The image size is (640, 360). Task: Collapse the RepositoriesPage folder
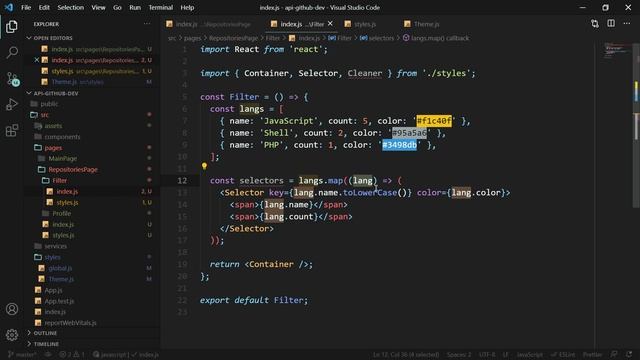(x=73, y=169)
